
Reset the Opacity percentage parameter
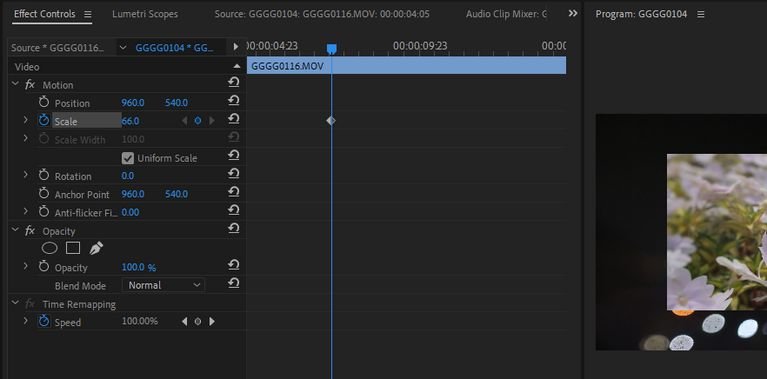[234, 265]
